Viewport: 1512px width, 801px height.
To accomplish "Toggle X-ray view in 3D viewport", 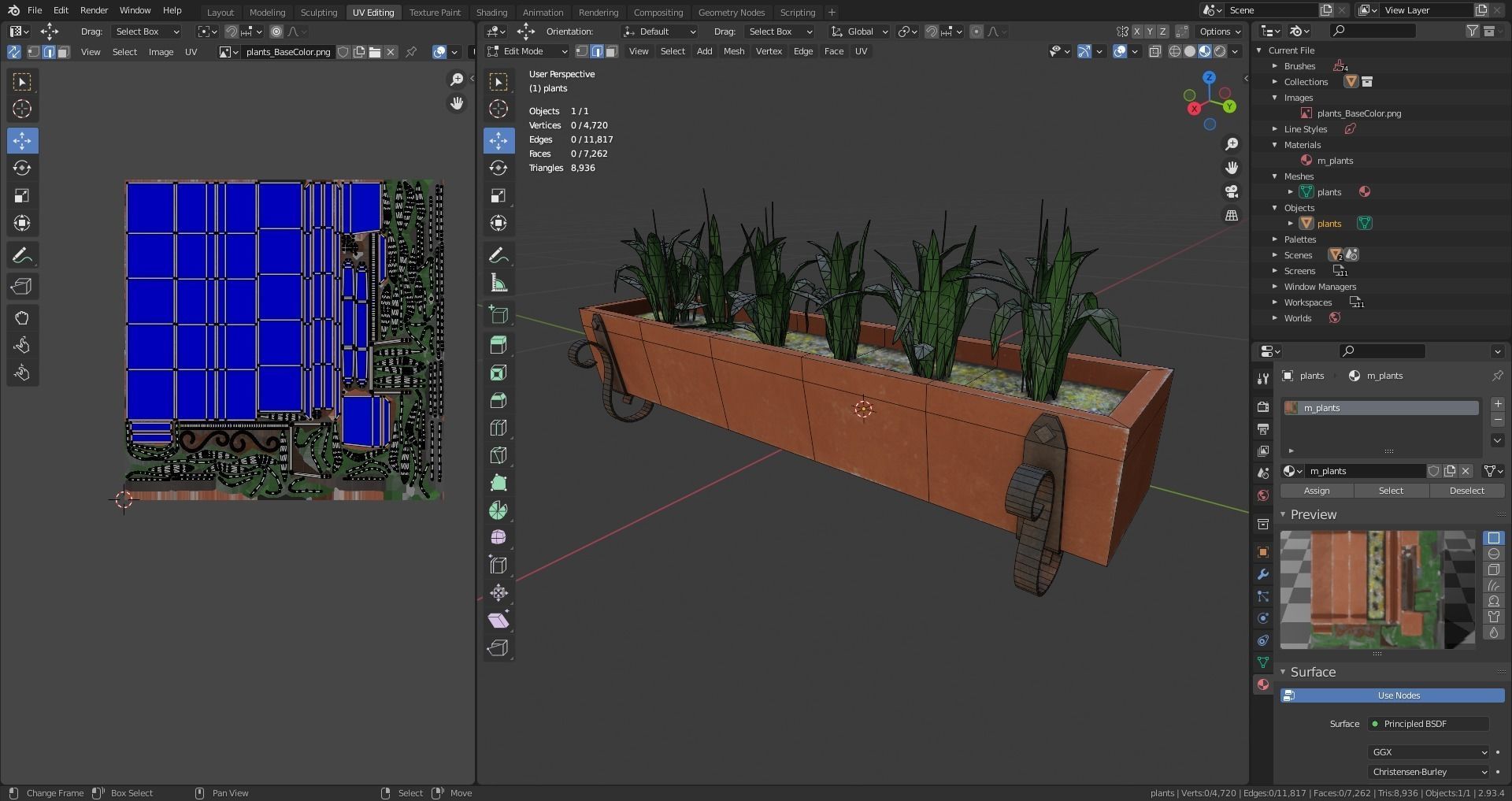I will coord(1155,51).
